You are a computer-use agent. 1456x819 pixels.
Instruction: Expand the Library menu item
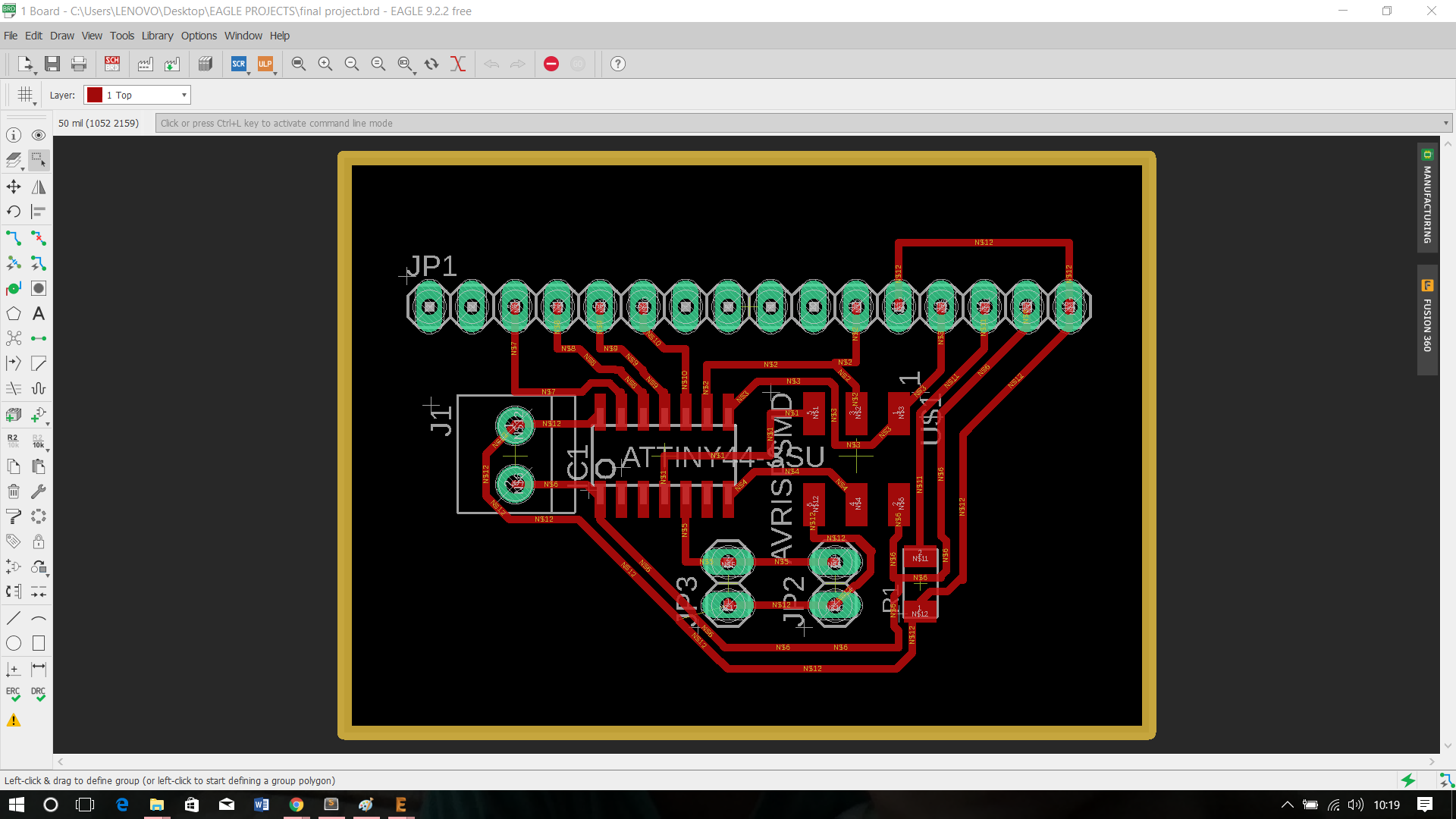[156, 36]
